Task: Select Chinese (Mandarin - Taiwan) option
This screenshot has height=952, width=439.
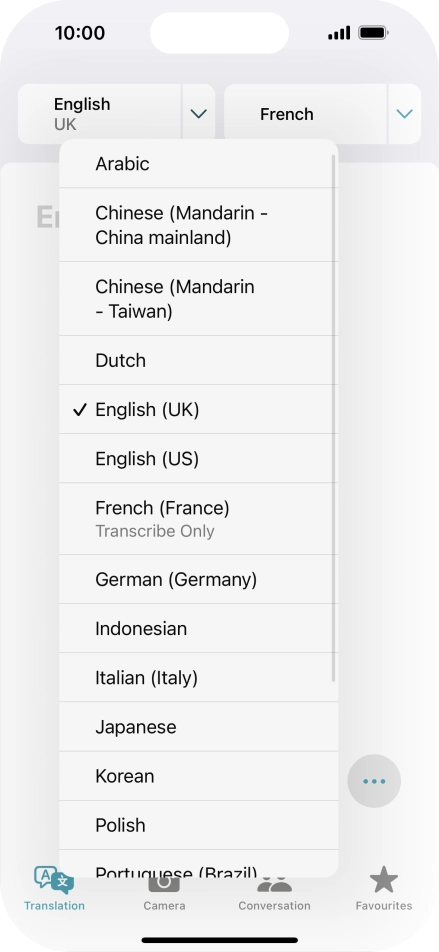Action: (198, 299)
